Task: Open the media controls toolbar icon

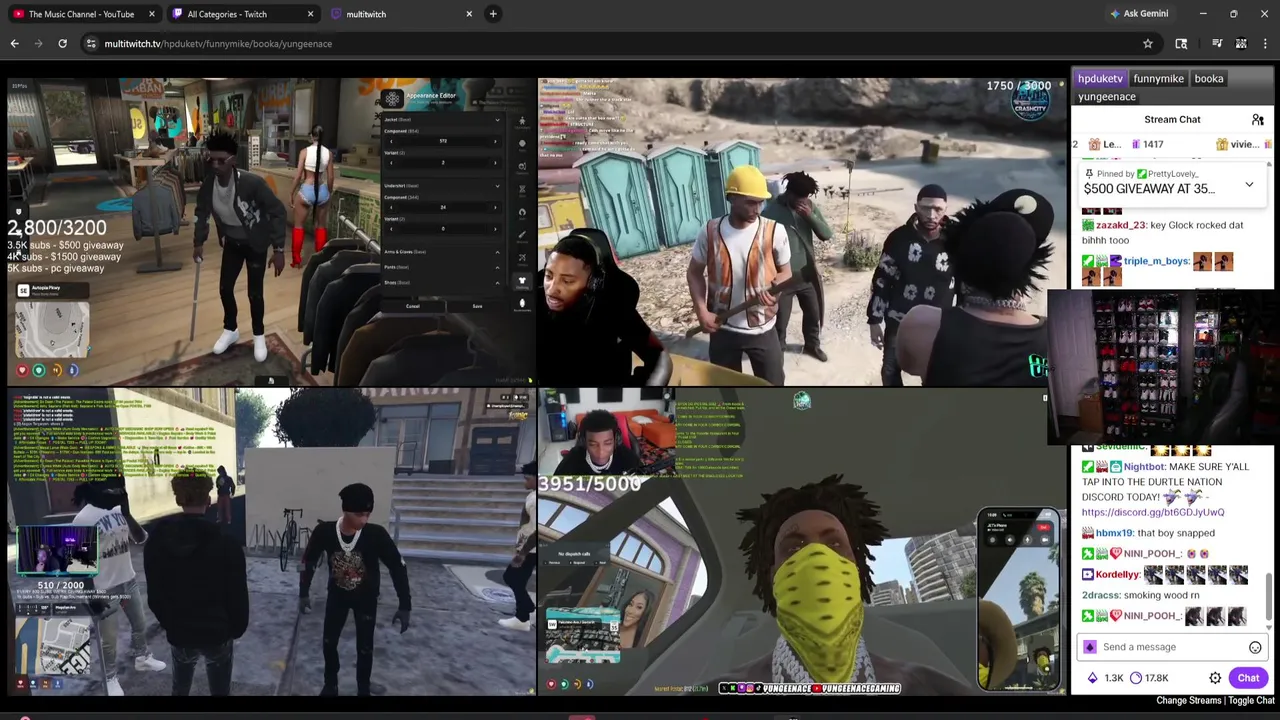Action: [1217, 44]
